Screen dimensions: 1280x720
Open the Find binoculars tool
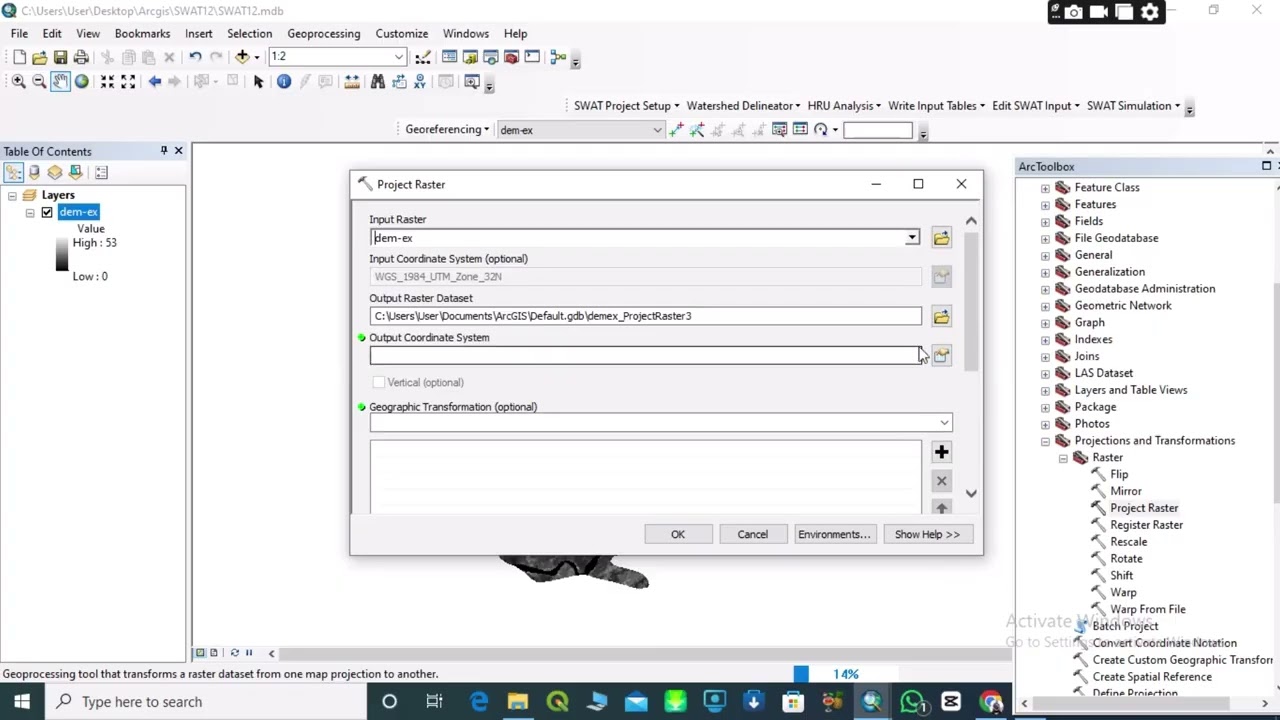click(x=378, y=82)
